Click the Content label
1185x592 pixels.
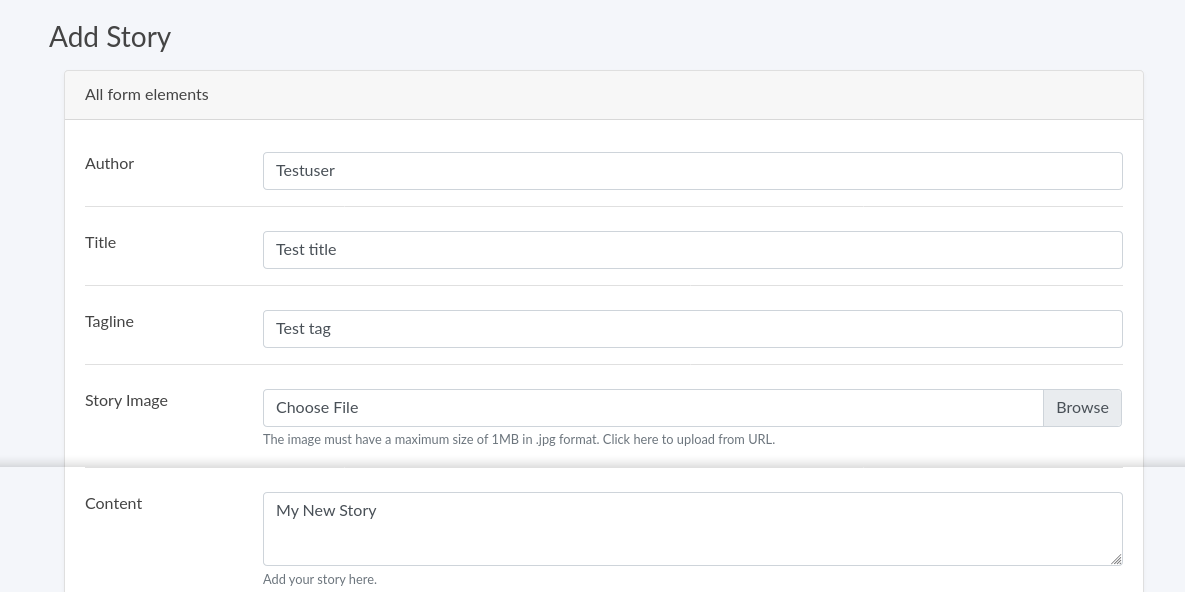[113, 504]
